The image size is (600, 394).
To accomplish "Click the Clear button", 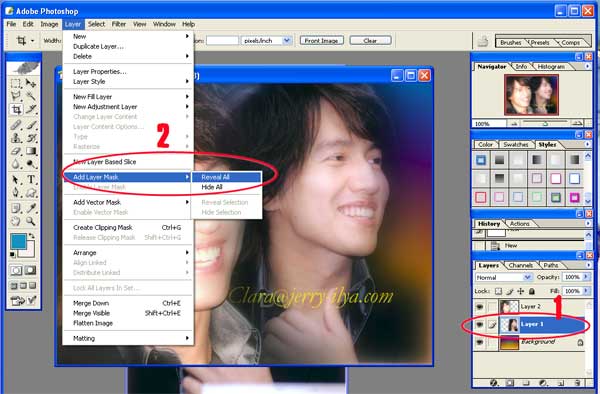I will coord(370,41).
